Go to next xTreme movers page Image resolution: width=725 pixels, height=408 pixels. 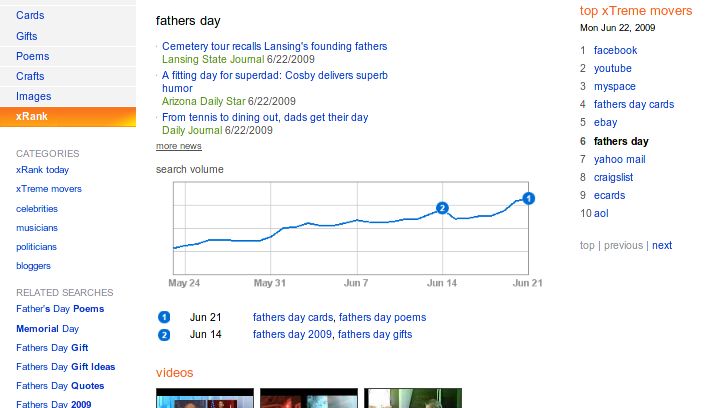click(662, 245)
